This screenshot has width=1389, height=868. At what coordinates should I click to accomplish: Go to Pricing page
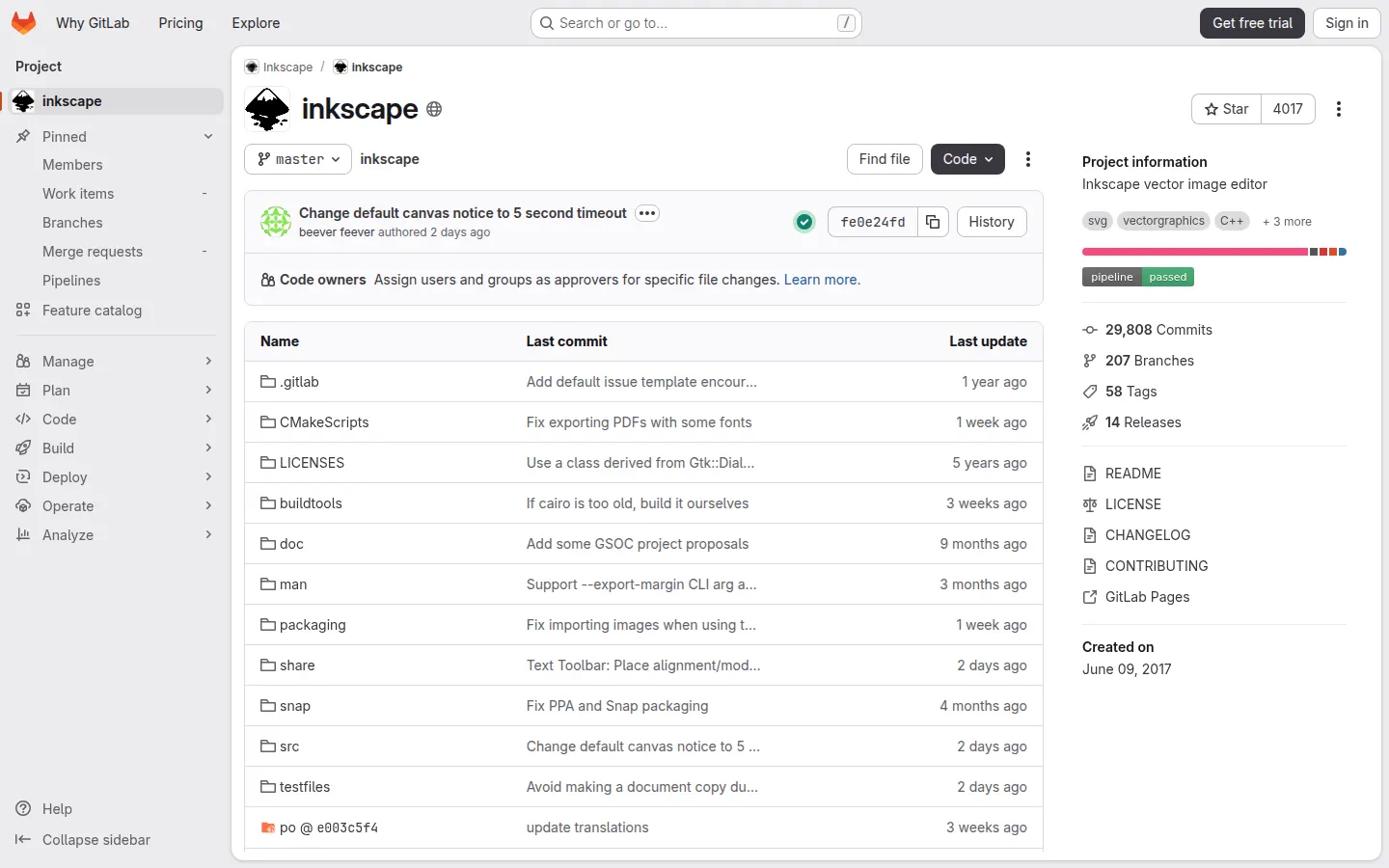coord(180,23)
